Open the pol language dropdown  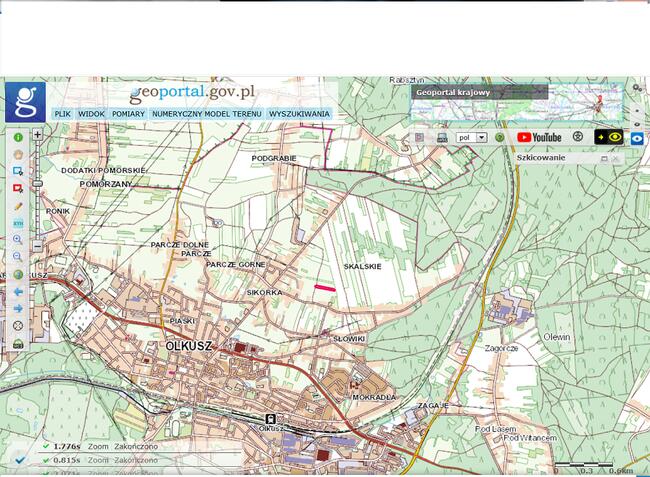471,137
